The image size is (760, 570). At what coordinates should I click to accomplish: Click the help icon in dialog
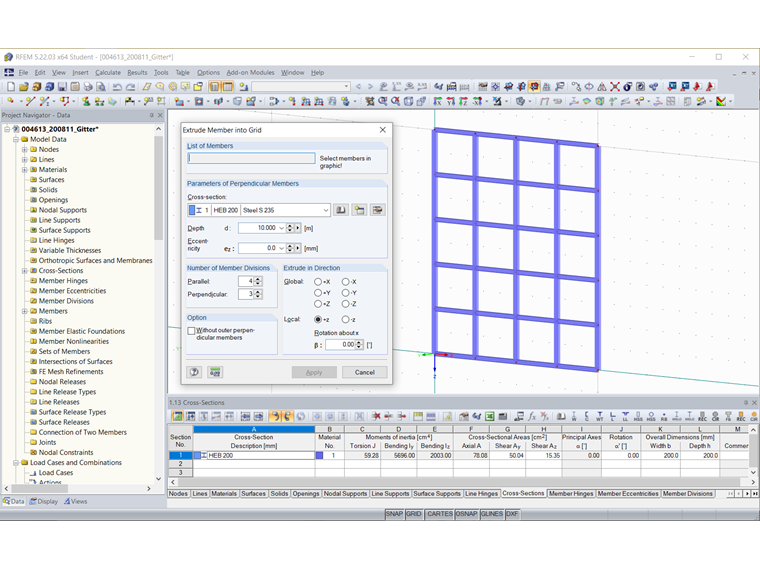194,372
